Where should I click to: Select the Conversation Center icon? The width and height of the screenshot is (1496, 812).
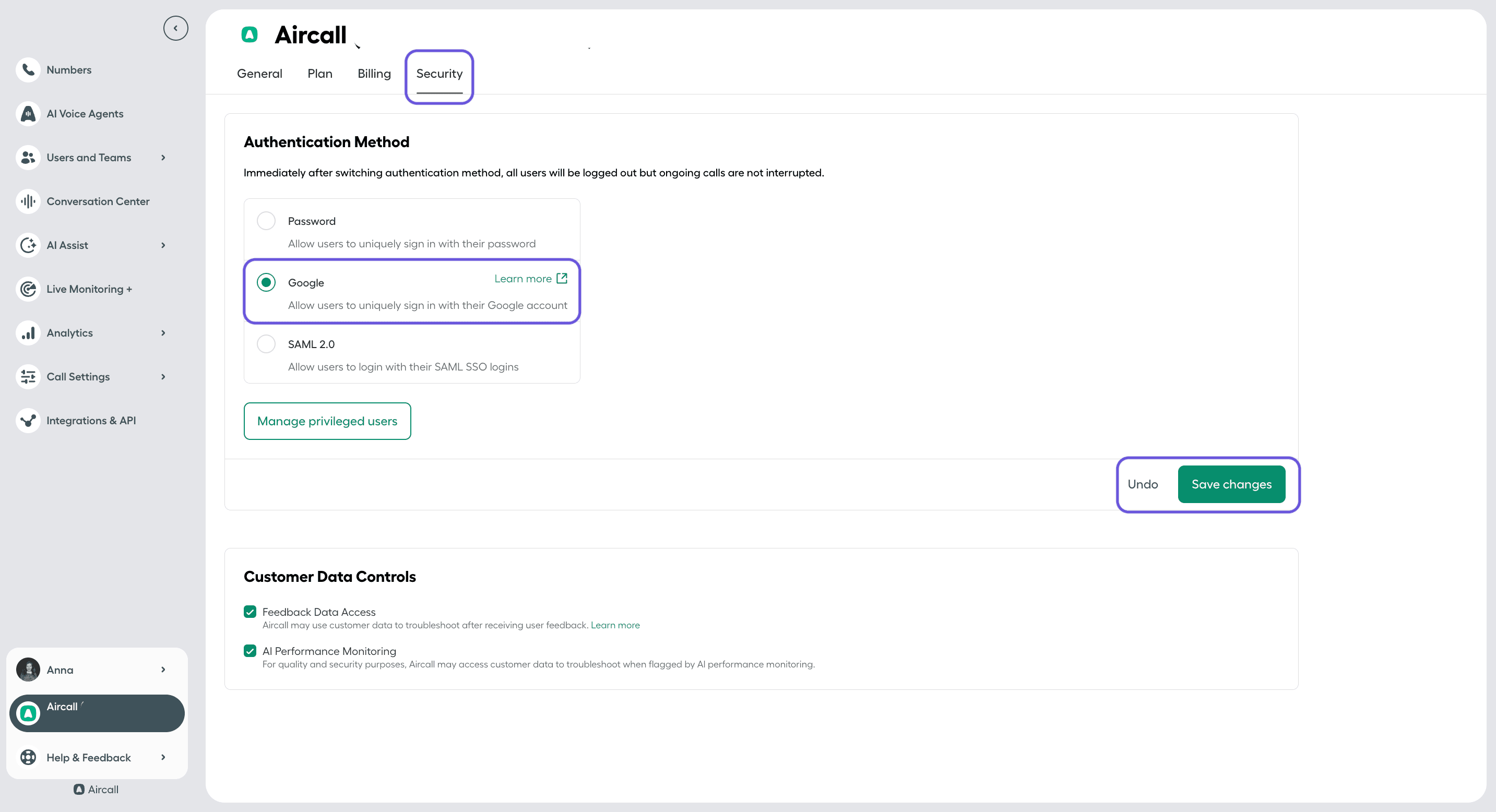(27, 201)
